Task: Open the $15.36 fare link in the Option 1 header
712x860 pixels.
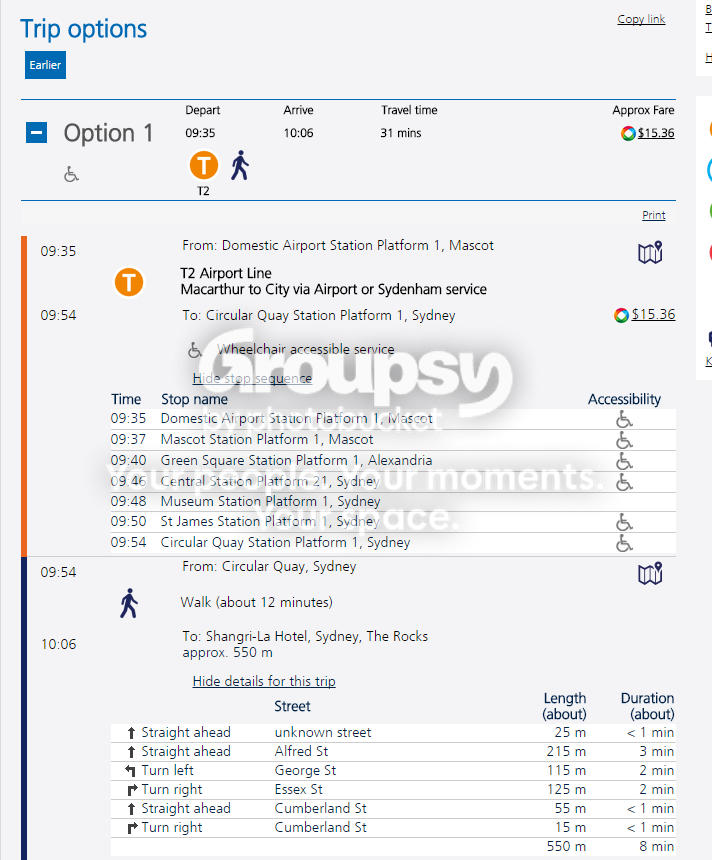Action: (x=656, y=133)
